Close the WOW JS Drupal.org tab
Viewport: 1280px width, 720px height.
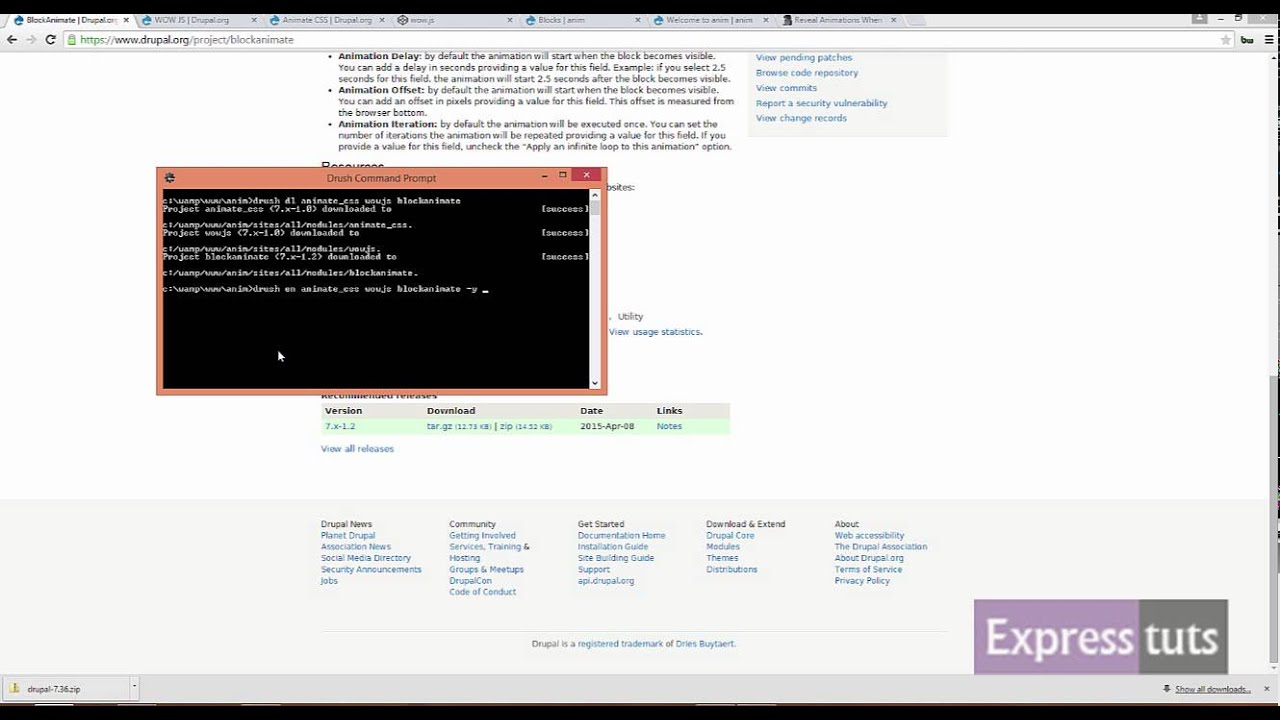253,20
